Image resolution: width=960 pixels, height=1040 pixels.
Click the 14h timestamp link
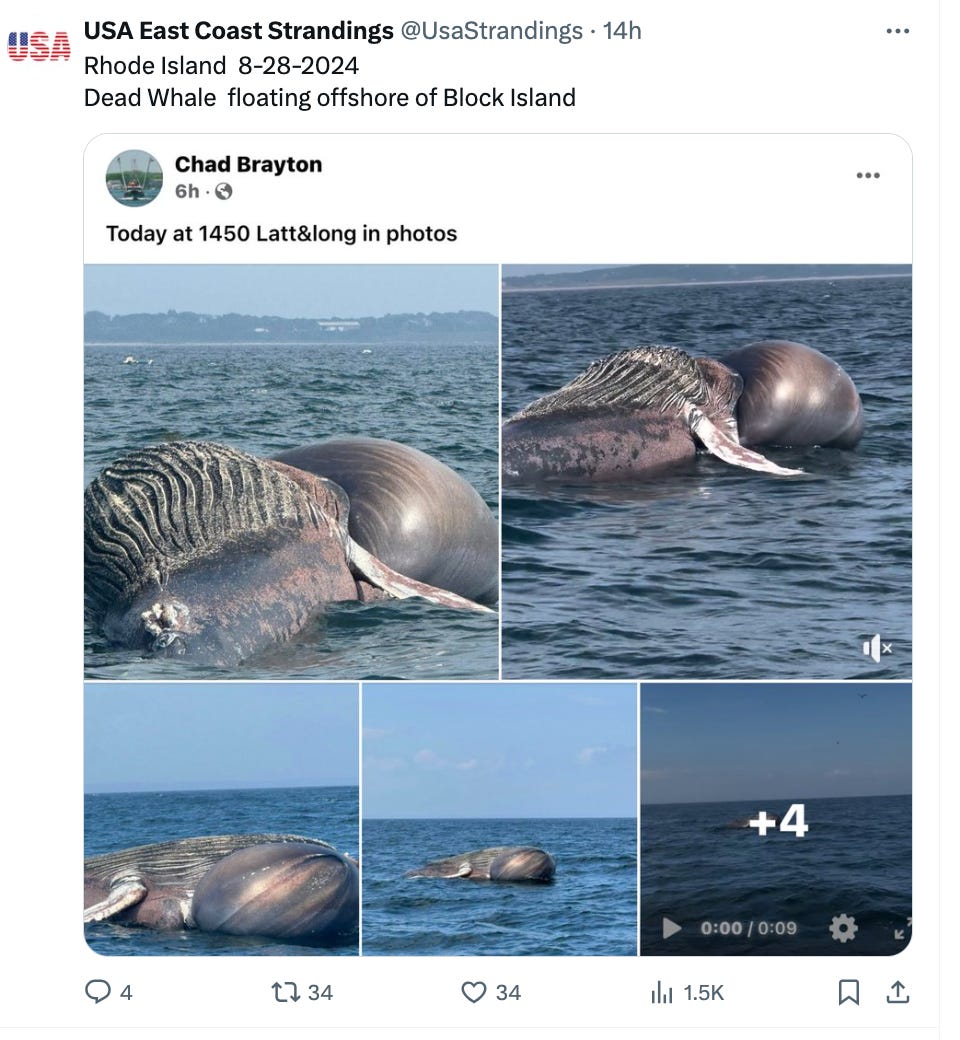pyautogui.click(x=622, y=31)
